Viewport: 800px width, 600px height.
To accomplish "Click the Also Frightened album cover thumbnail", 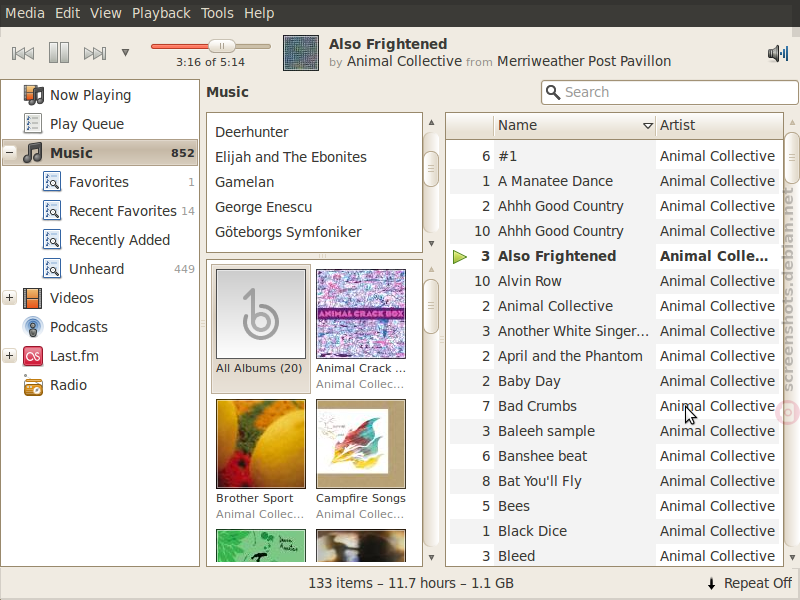I will pos(301,53).
